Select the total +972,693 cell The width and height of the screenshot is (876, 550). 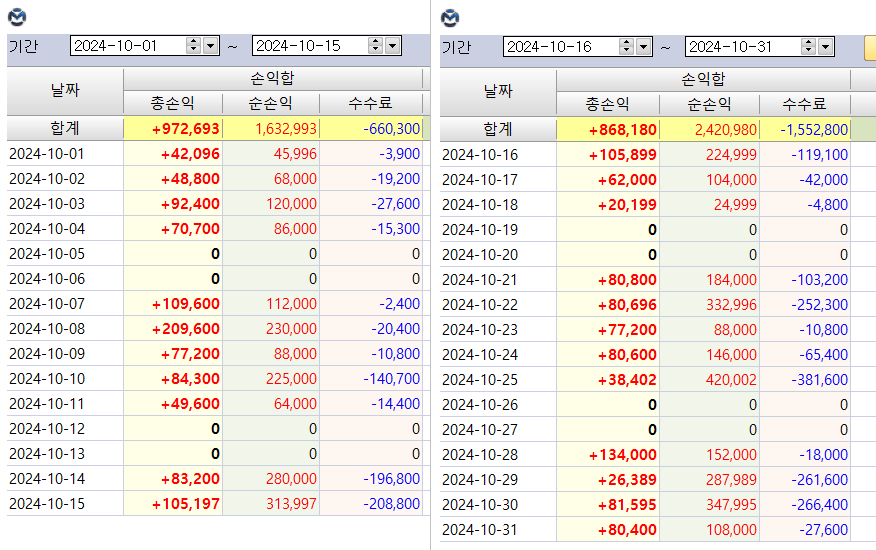[x=173, y=129]
